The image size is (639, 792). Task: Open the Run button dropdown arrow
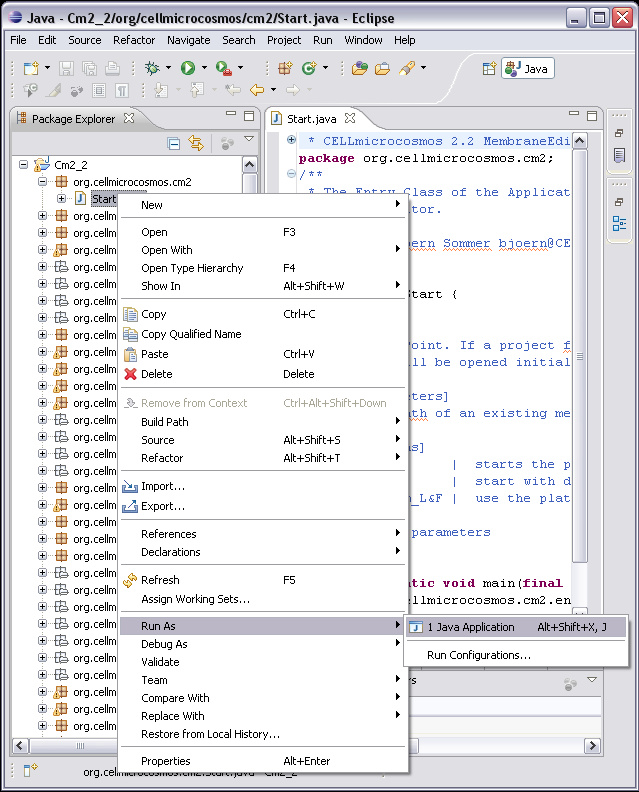click(x=204, y=68)
